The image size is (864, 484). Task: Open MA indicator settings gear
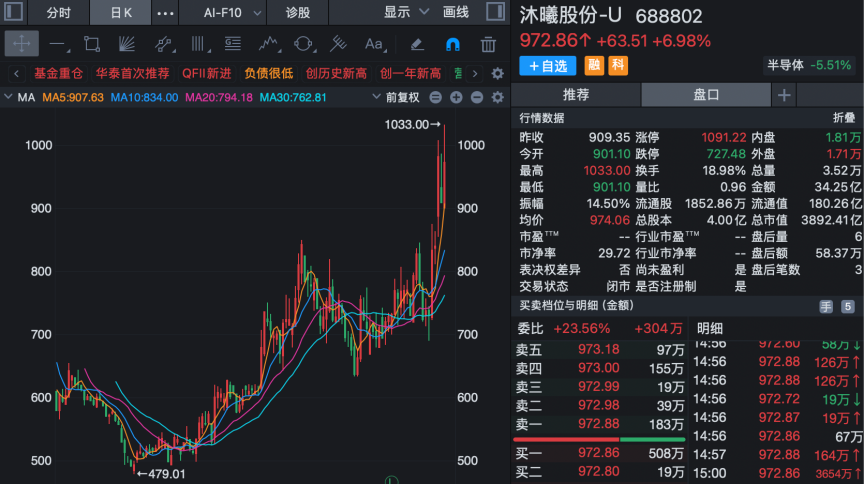click(498, 98)
